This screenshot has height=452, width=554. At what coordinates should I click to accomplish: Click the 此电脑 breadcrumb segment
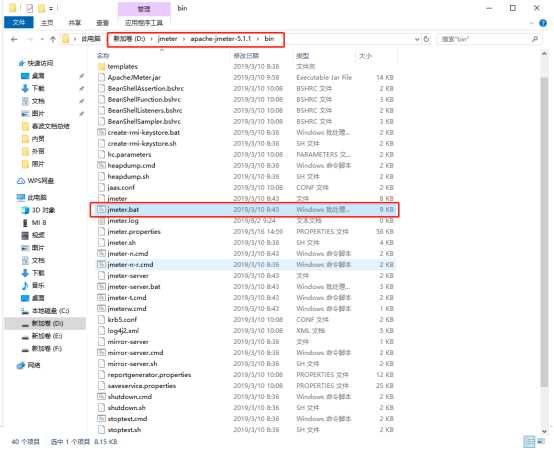point(91,39)
